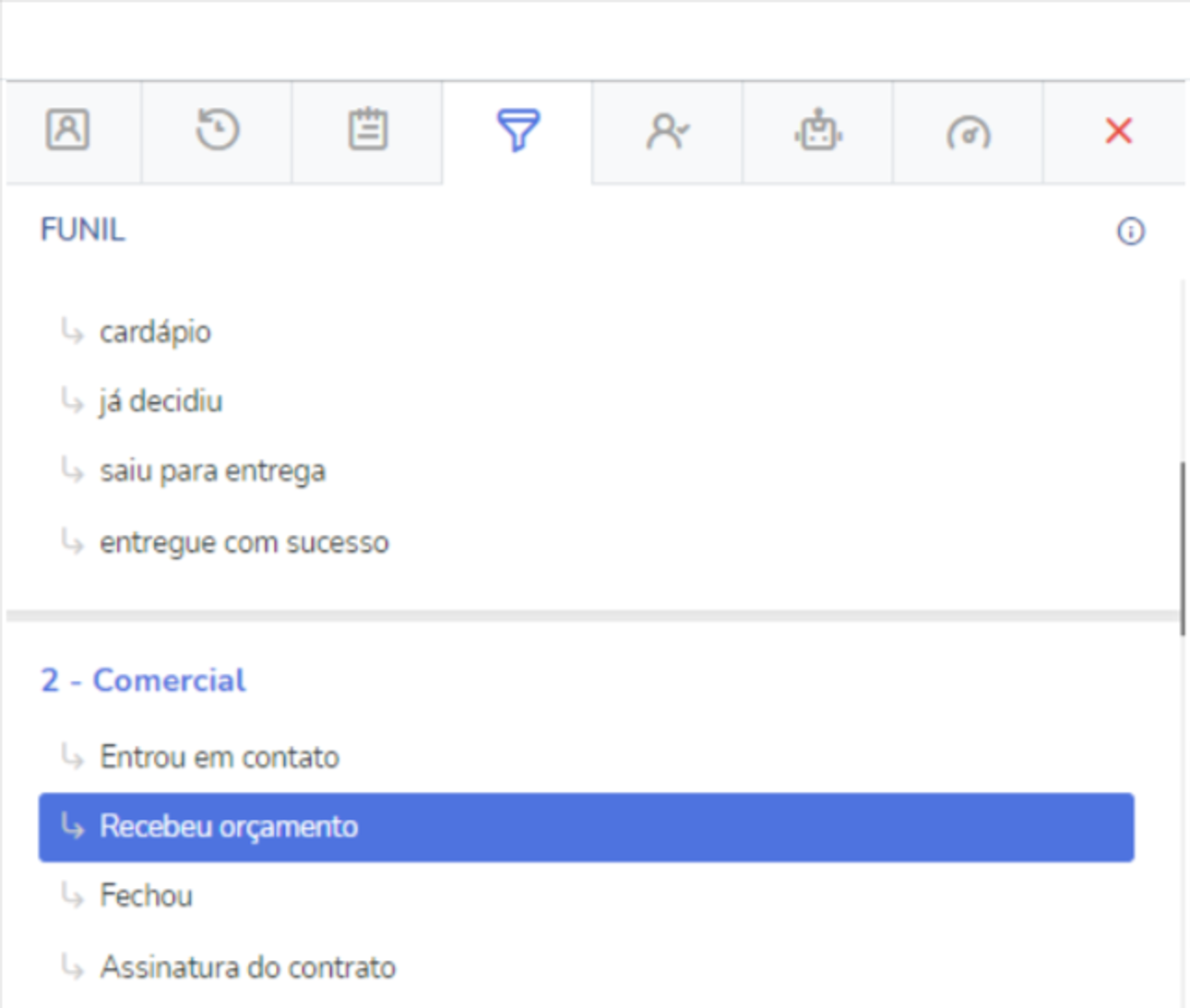Open the contact profile tab icon
This screenshot has height=1008, width=1190.
[x=68, y=130]
